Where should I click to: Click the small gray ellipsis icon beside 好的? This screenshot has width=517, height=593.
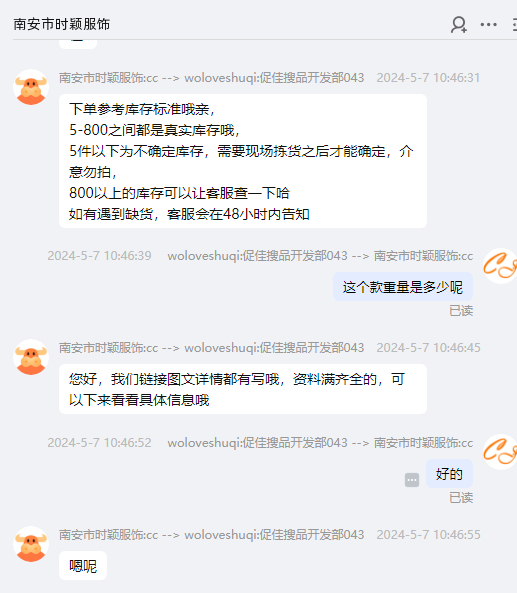[412, 480]
